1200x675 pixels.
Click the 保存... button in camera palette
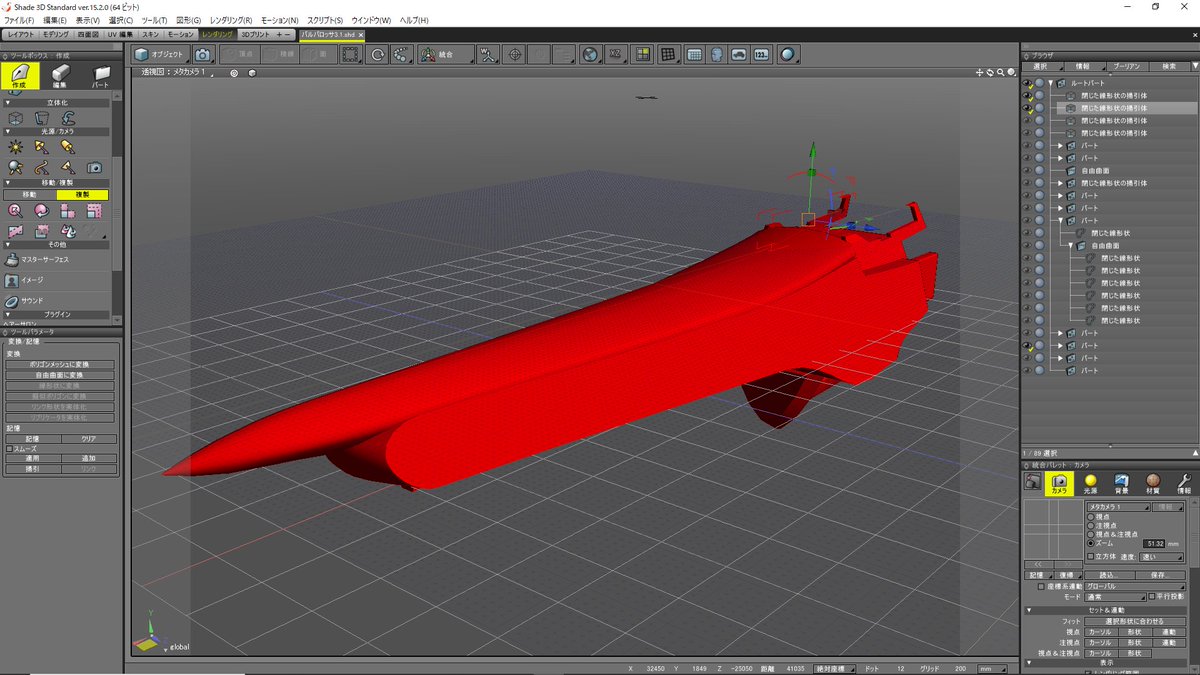(1160, 575)
